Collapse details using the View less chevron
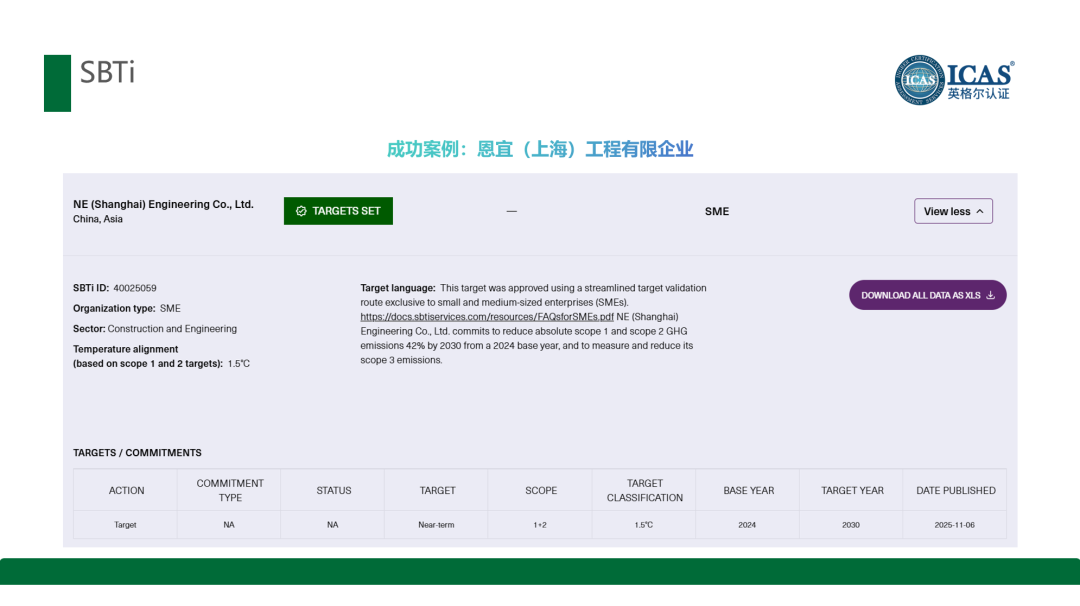Viewport: 1080px width, 606px height. [979, 211]
